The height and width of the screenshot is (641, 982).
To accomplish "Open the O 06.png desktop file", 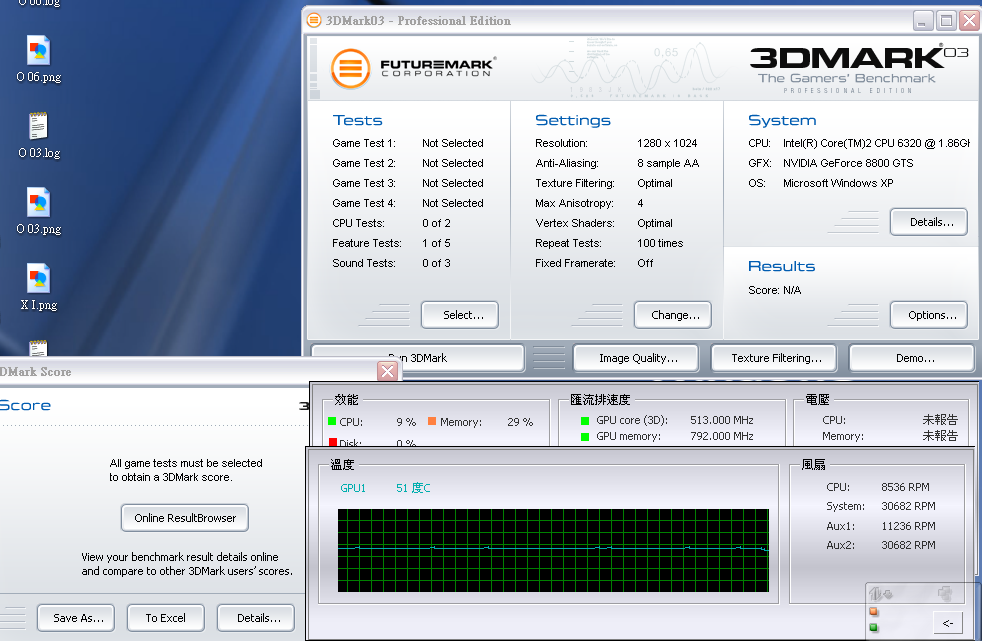I will (x=39, y=52).
